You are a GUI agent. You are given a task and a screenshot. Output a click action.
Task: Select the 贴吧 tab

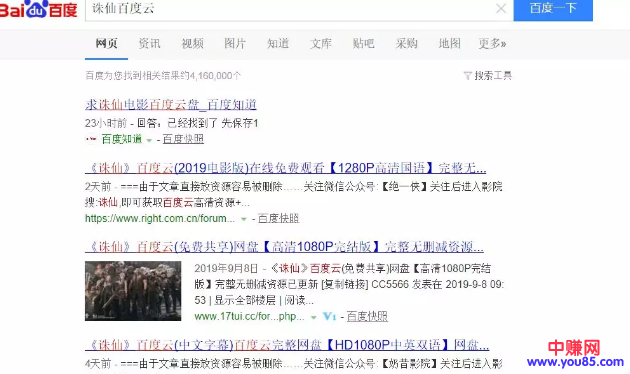click(364, 43)
